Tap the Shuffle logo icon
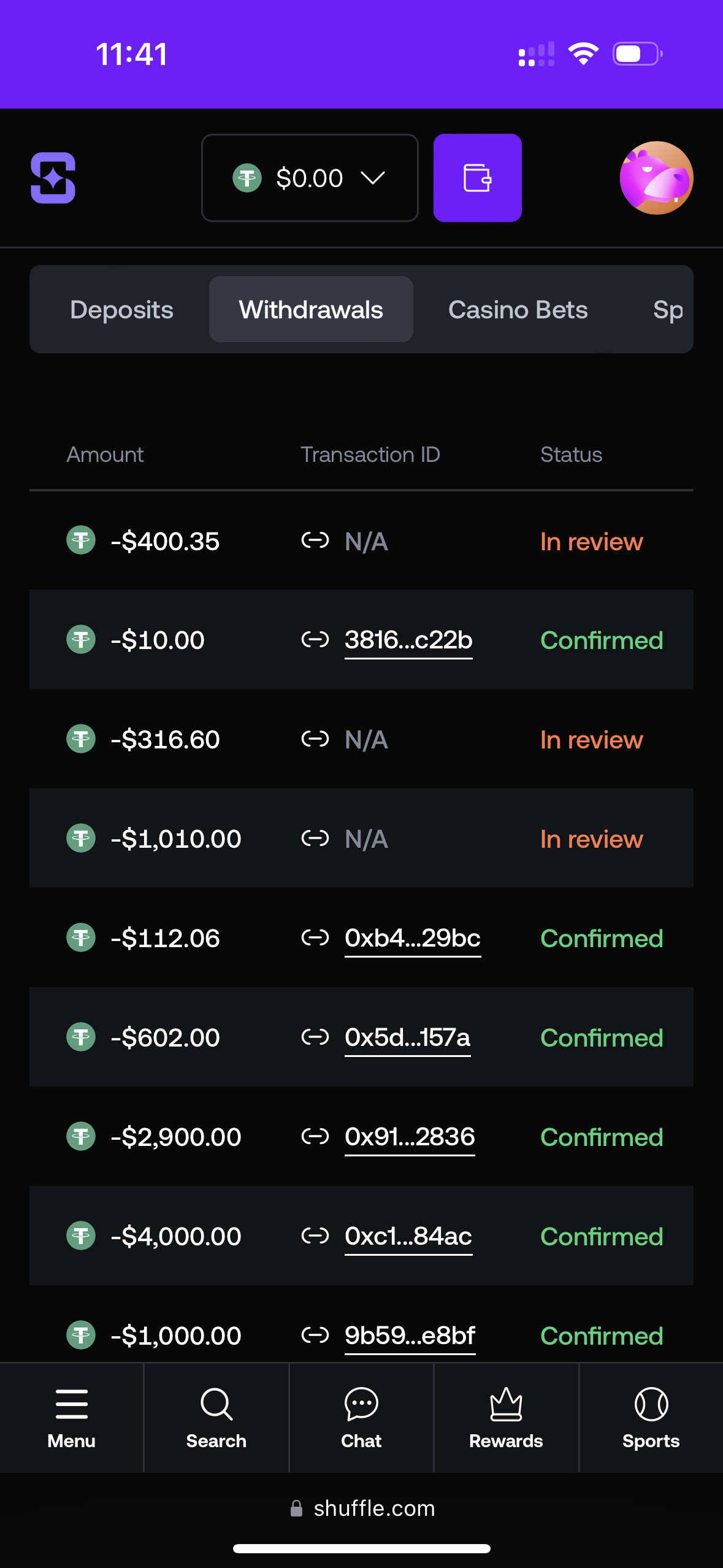Screen dimensions: 723x1568 pyautogui.click(x=53, y=178)
